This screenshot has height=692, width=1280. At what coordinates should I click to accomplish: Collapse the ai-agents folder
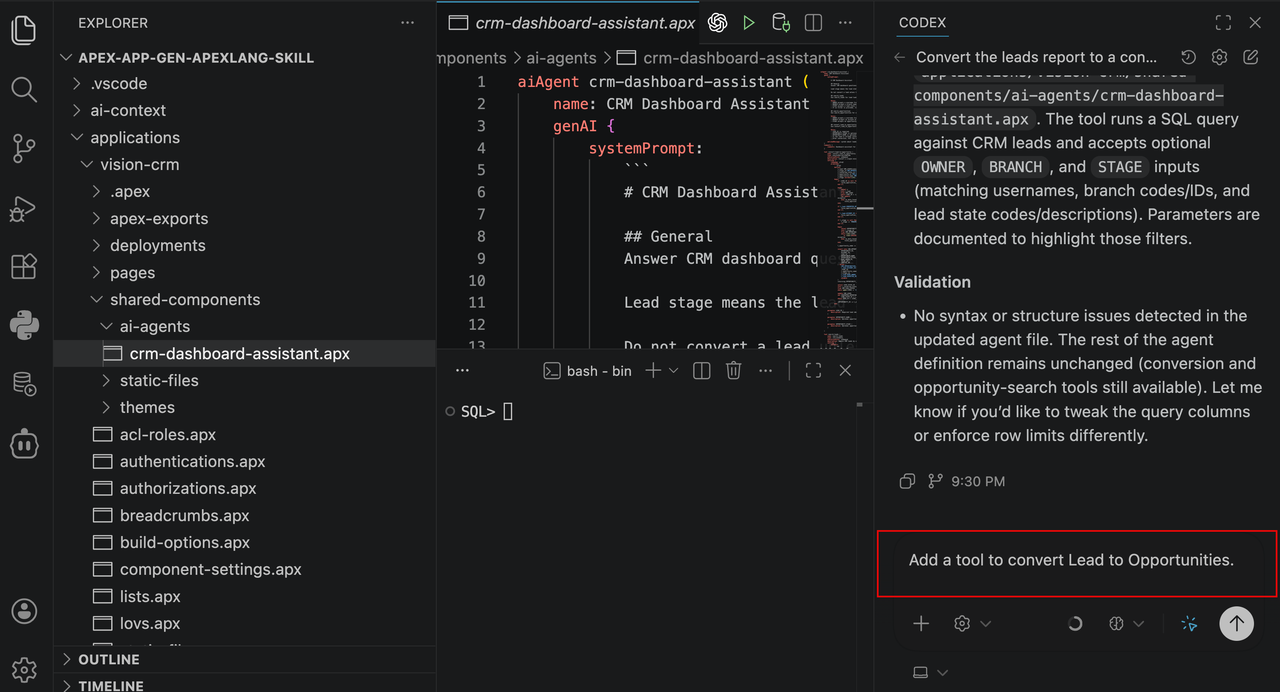click(155, 327)
